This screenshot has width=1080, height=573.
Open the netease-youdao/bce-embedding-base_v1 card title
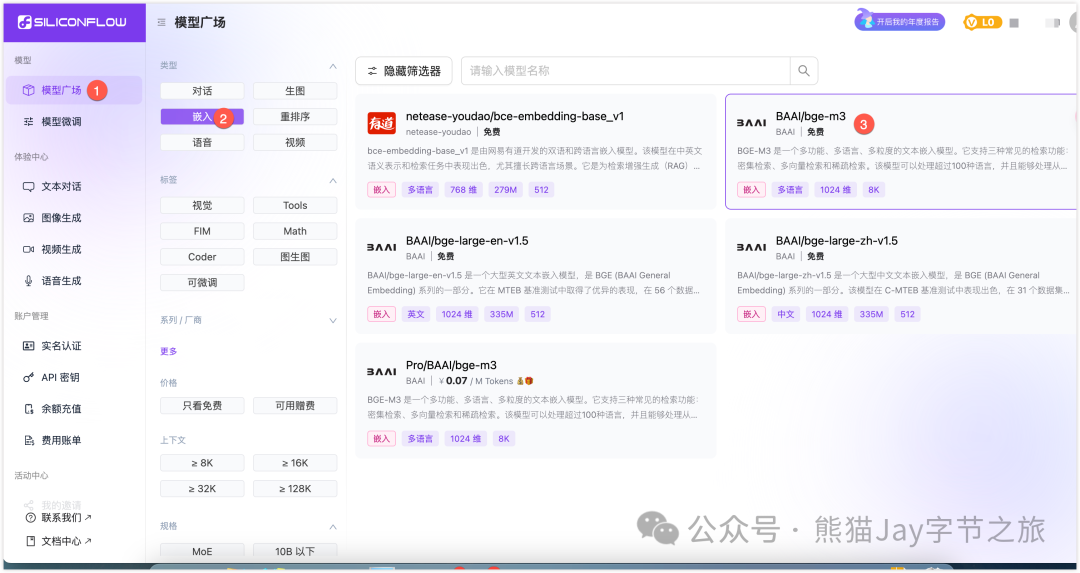click(515, 116)
